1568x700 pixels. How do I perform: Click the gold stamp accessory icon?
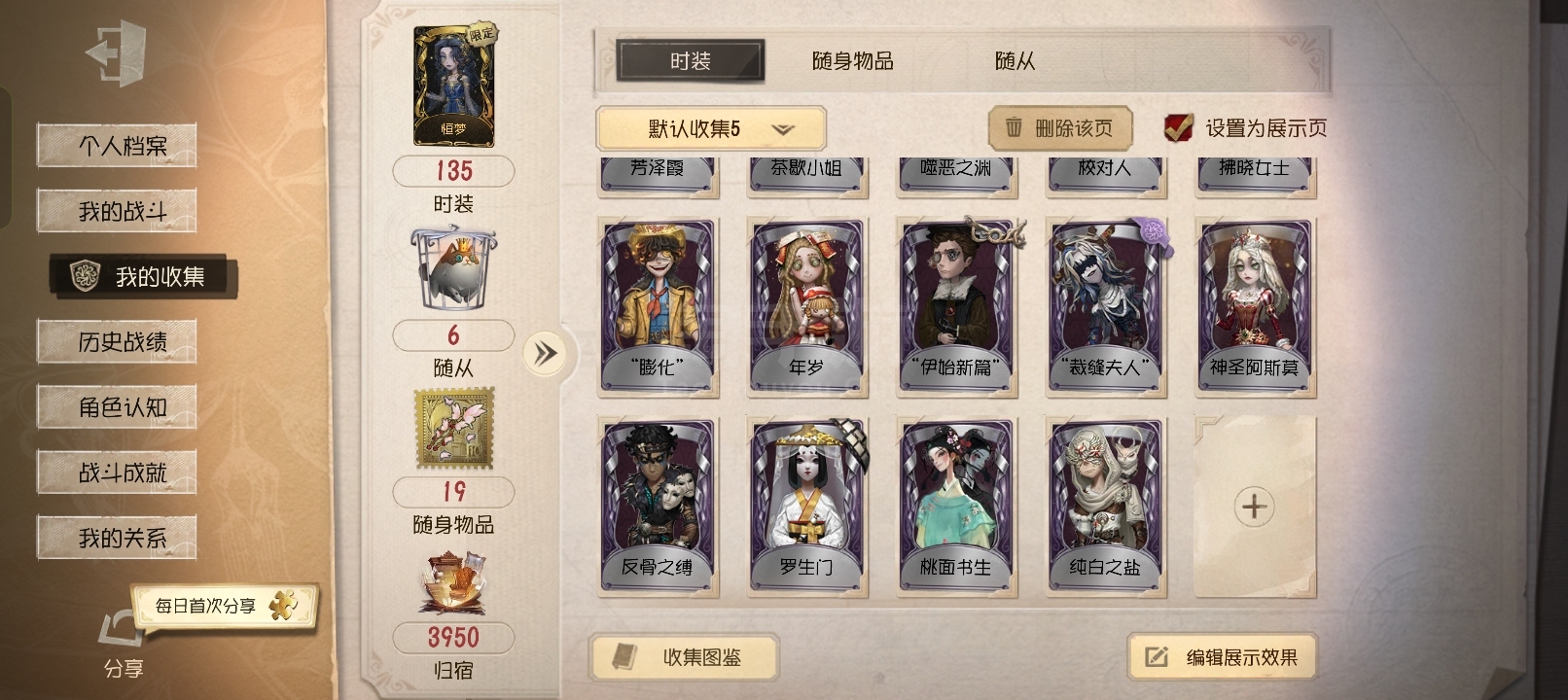coord(453,429)
